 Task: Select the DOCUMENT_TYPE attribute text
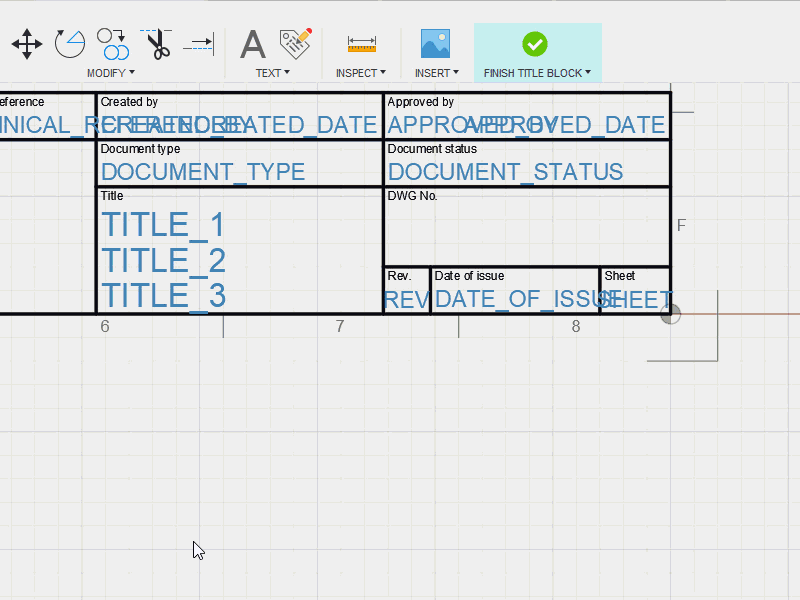pos(203,172)
